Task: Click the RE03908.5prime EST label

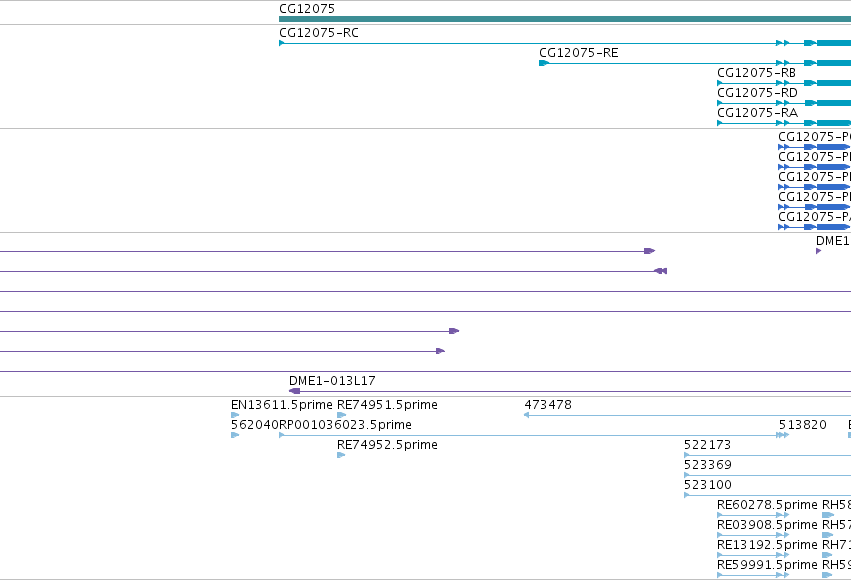Action: (x=767, y=525)
